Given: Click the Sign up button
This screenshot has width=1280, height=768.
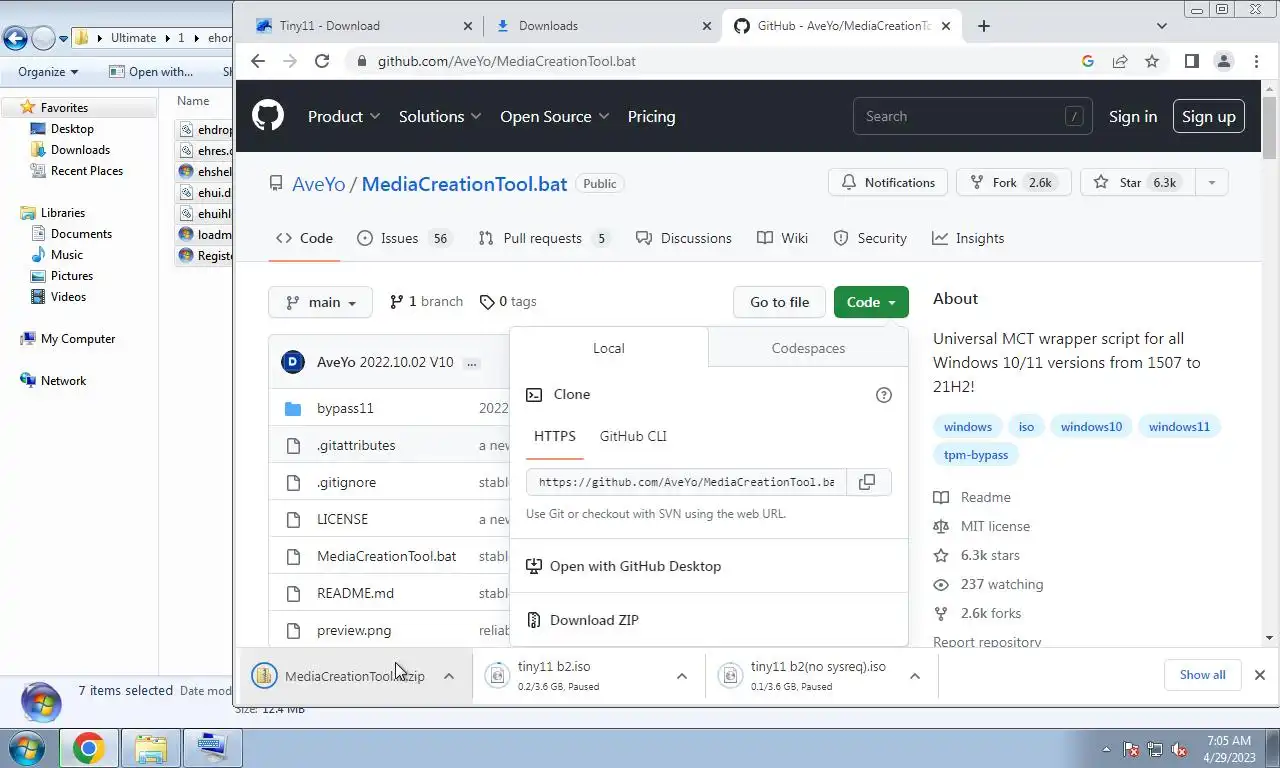Looking at the screenshot, I should (1209, 116).
